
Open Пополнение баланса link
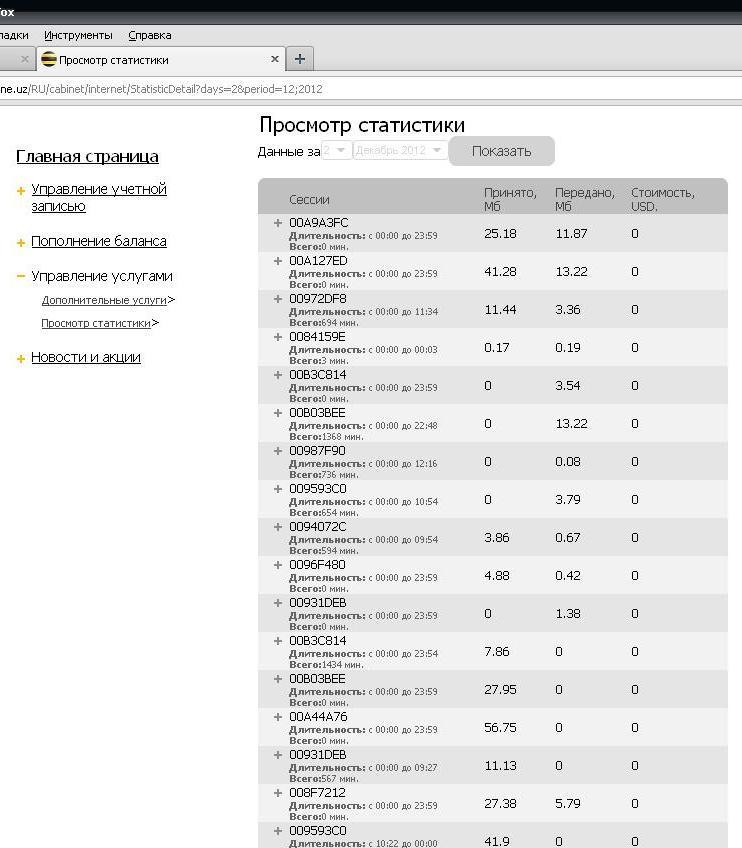point(99,241)
